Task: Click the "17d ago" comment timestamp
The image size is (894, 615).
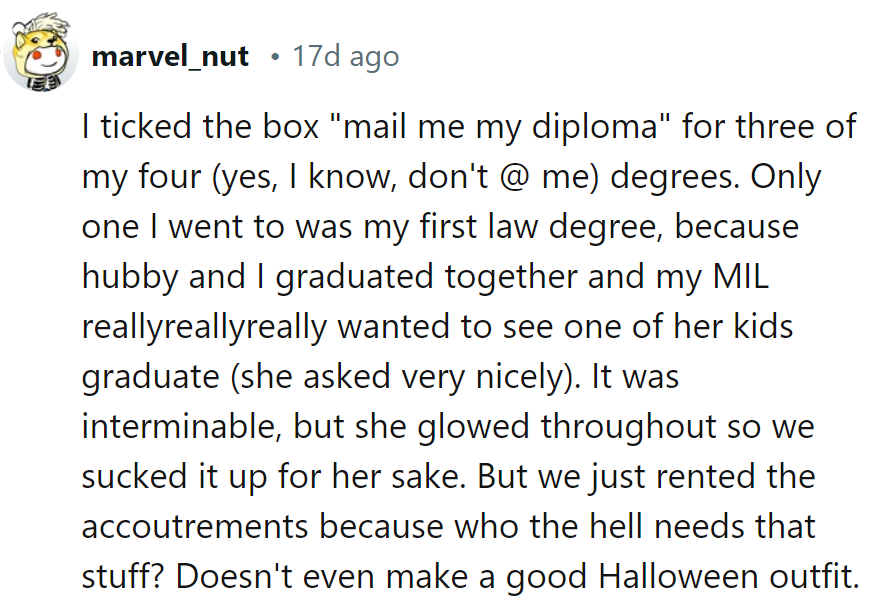Action: [x=345, y=56]
